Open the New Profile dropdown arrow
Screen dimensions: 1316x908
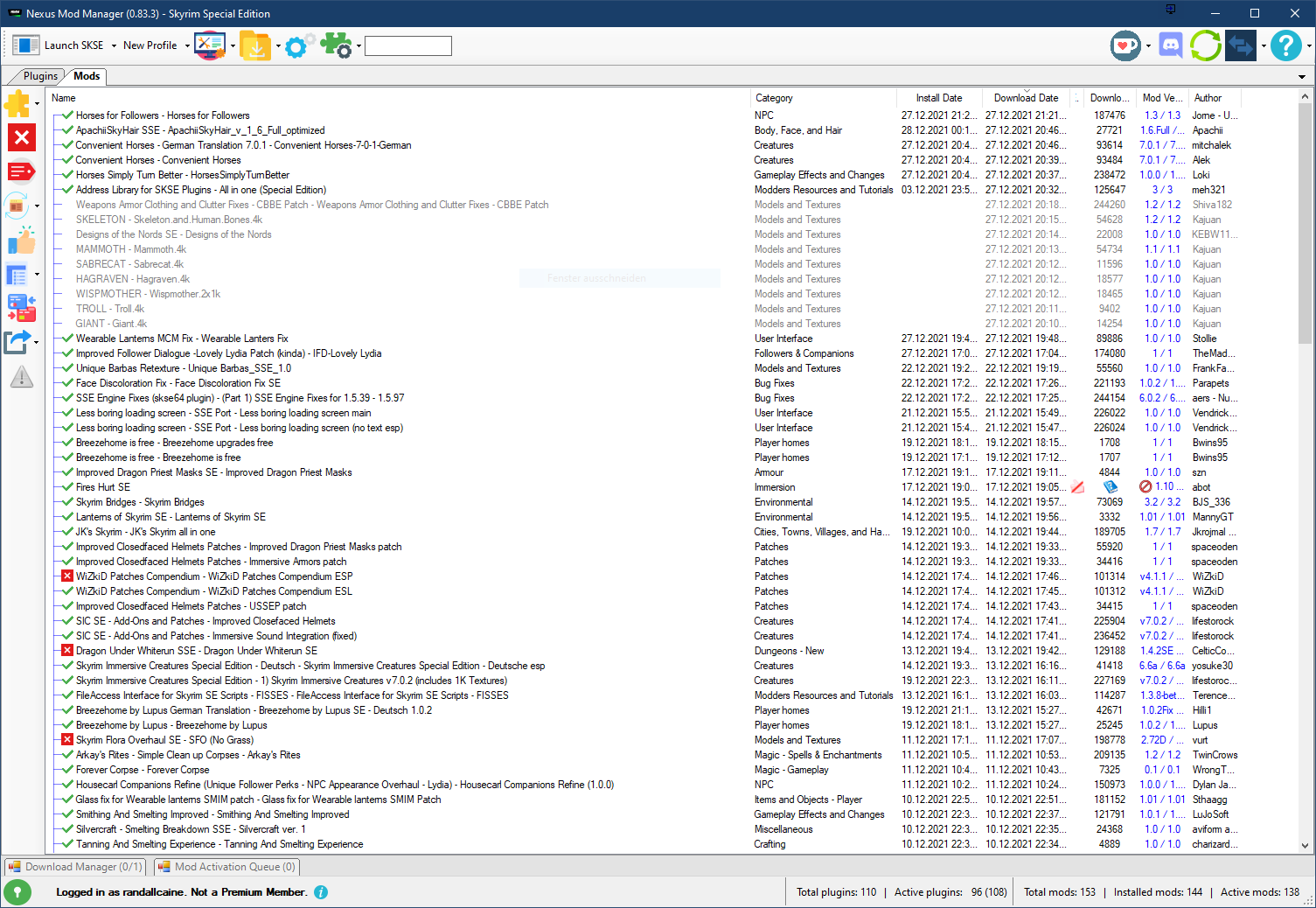187,45
